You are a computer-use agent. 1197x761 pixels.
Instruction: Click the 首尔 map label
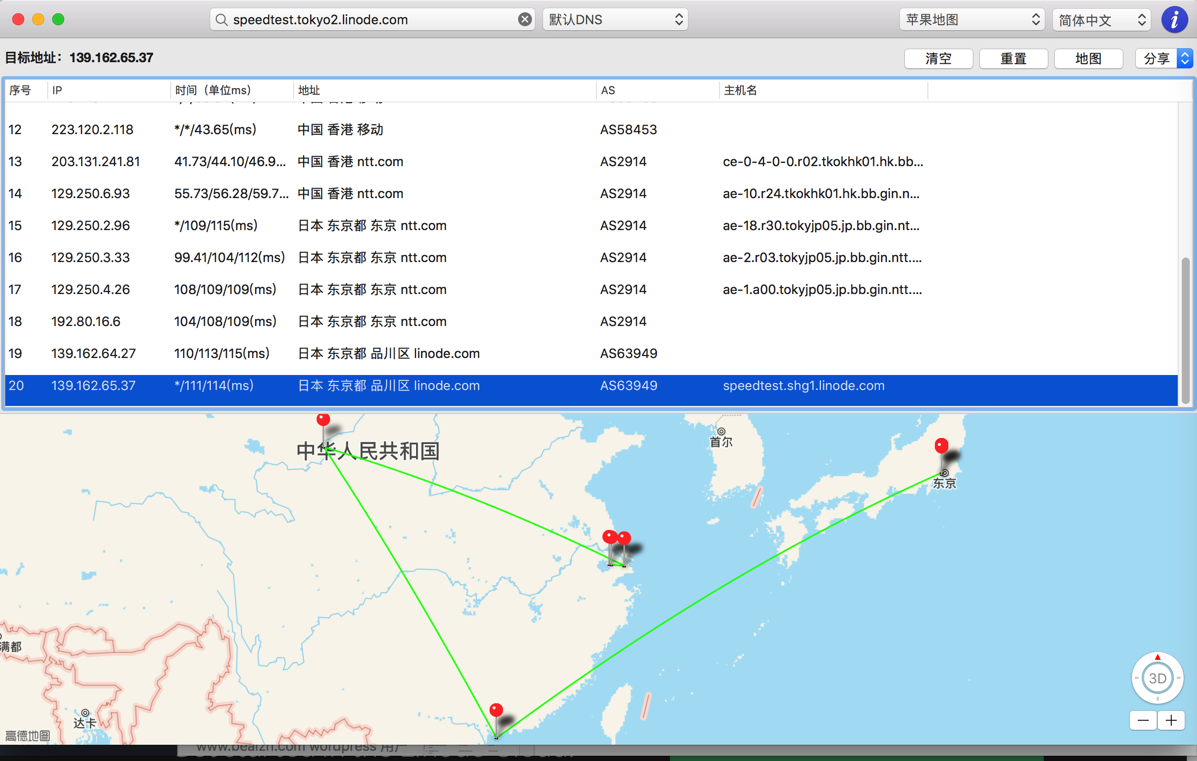pyautogui.click(x=721, y=442)
